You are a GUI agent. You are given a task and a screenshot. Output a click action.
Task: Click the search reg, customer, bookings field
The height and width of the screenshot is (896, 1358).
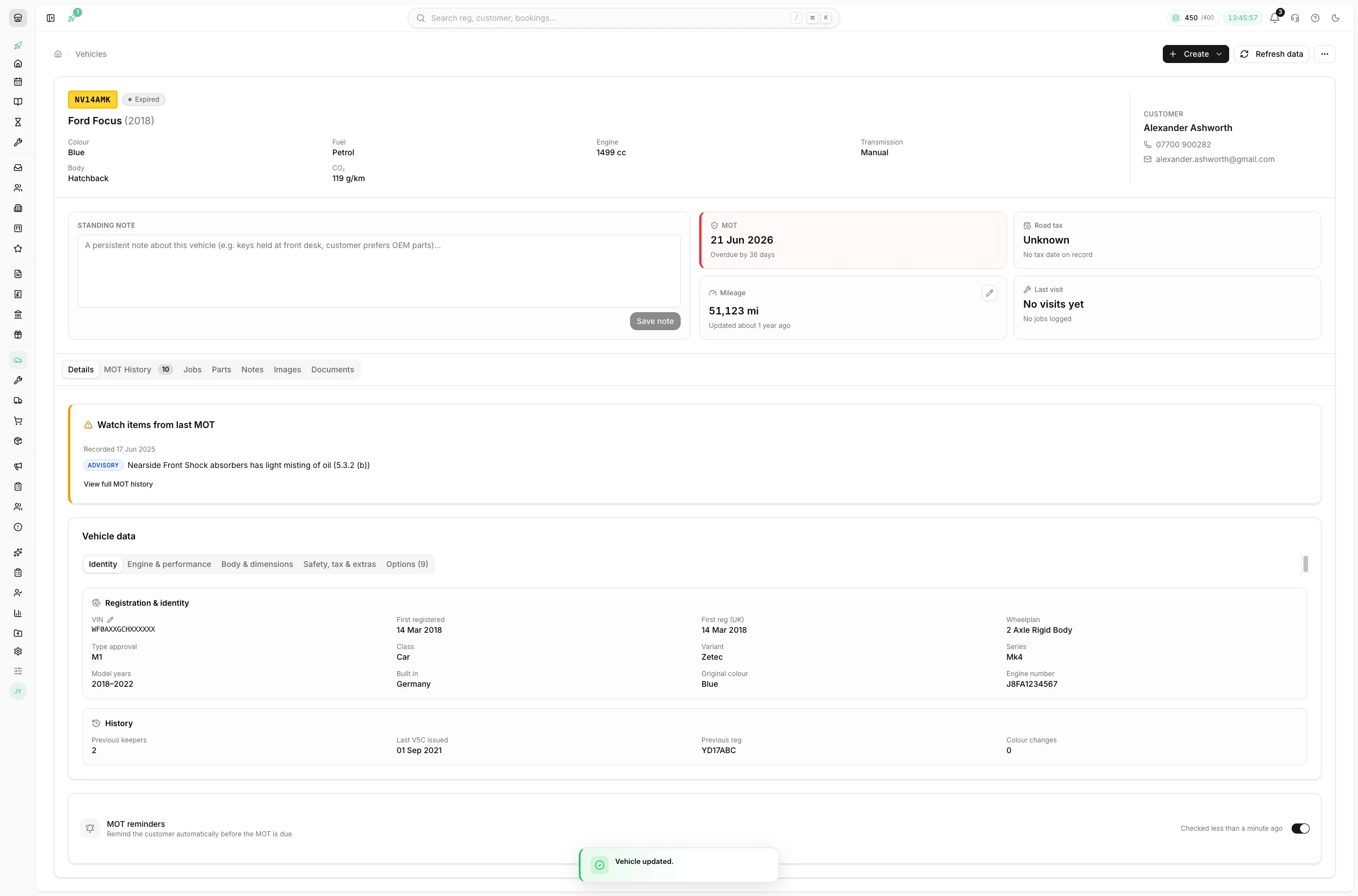[x=623, y=17]
